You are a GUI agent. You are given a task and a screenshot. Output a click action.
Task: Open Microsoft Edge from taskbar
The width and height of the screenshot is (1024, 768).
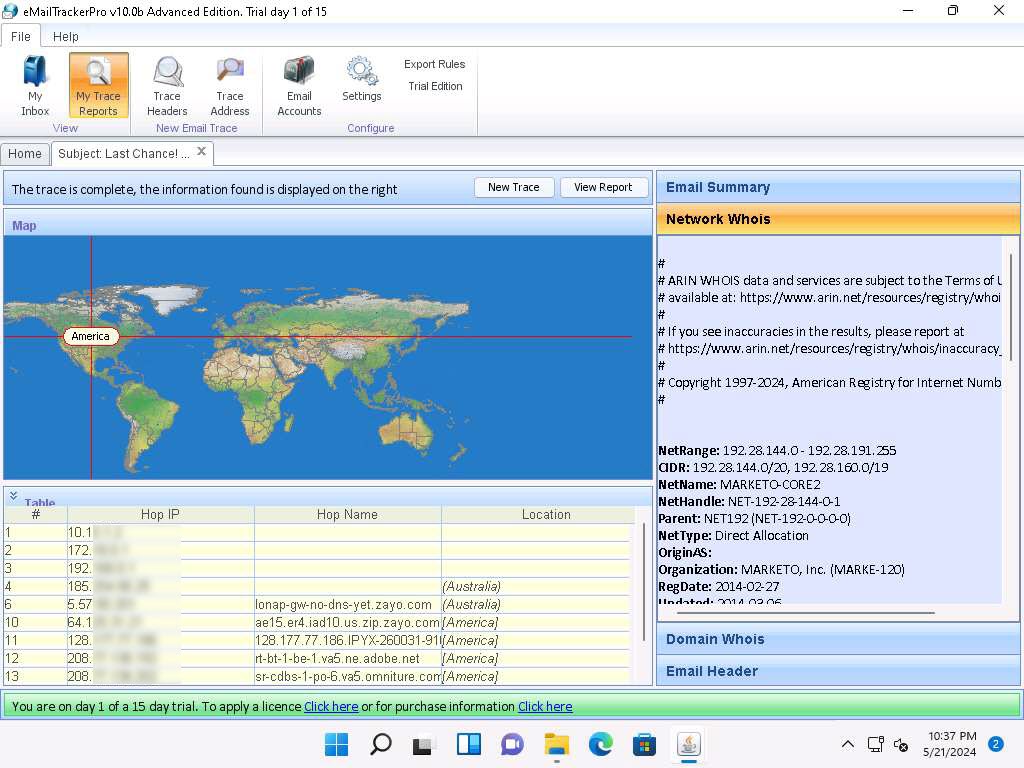click(600, 744)
